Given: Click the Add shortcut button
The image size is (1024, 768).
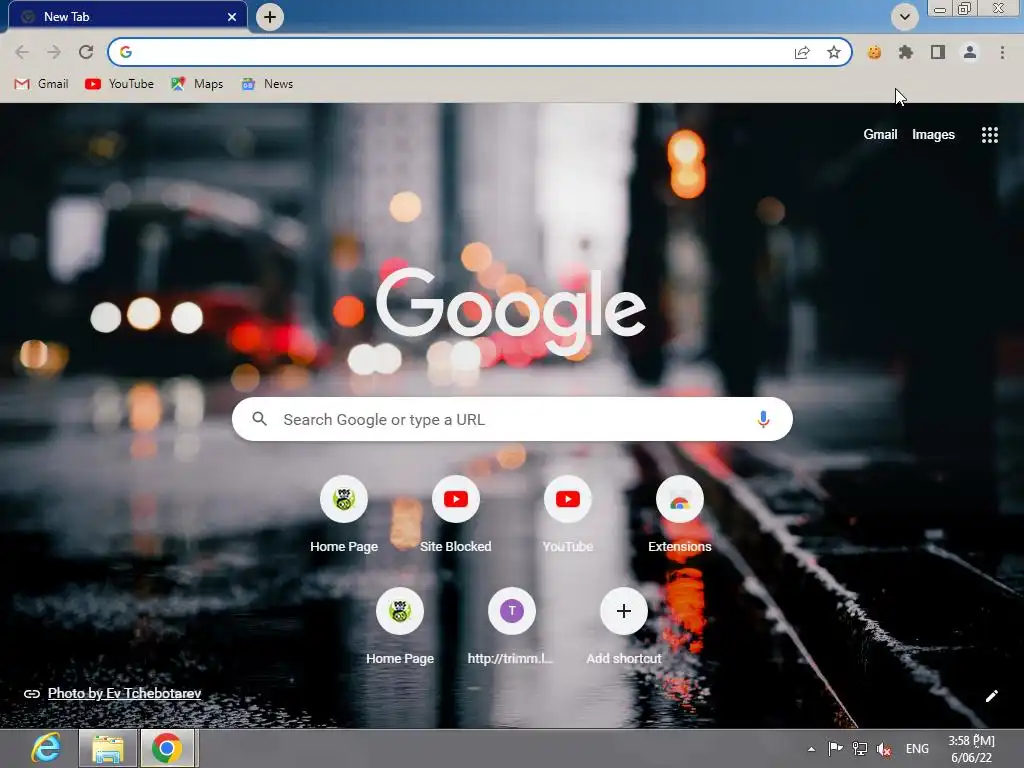Looking at the screenshot, I should tap(624, 627).
